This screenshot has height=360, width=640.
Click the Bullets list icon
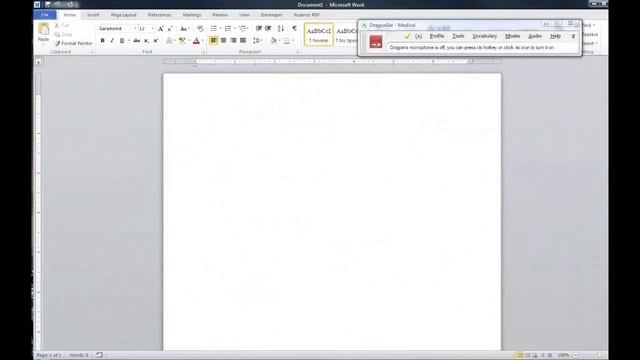coord(214,29)
